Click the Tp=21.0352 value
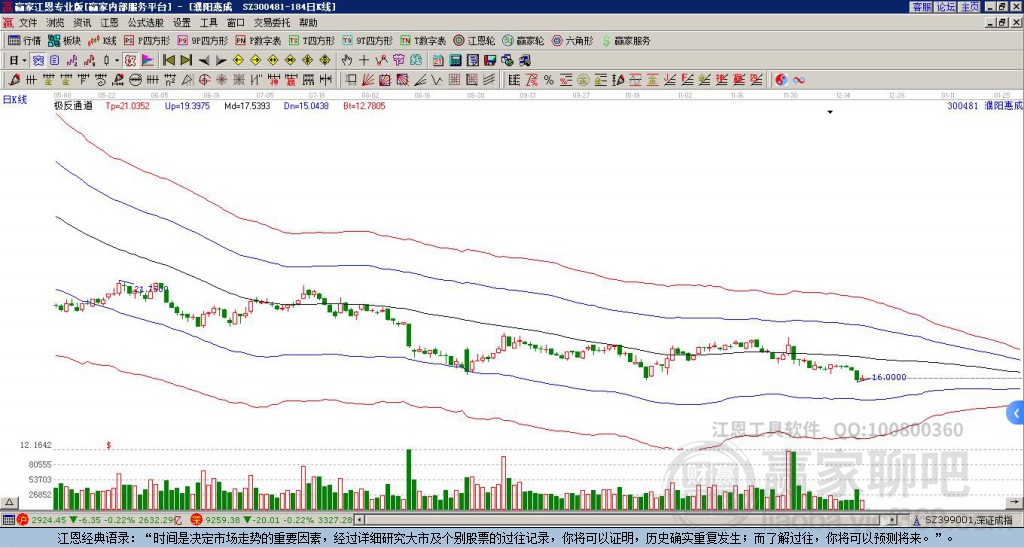Viewport: 1024px width, 548px height. pyautogui.click(x=127, y=105)
